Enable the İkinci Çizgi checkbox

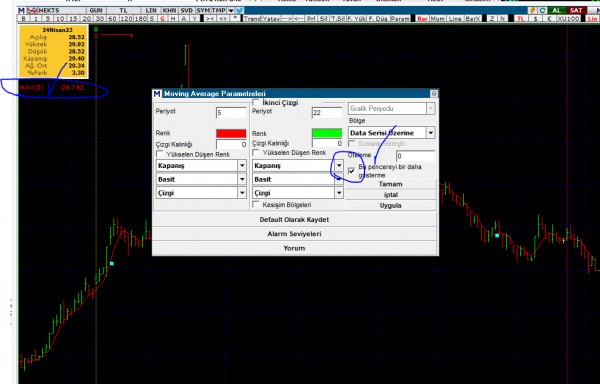tap(256, 103)
